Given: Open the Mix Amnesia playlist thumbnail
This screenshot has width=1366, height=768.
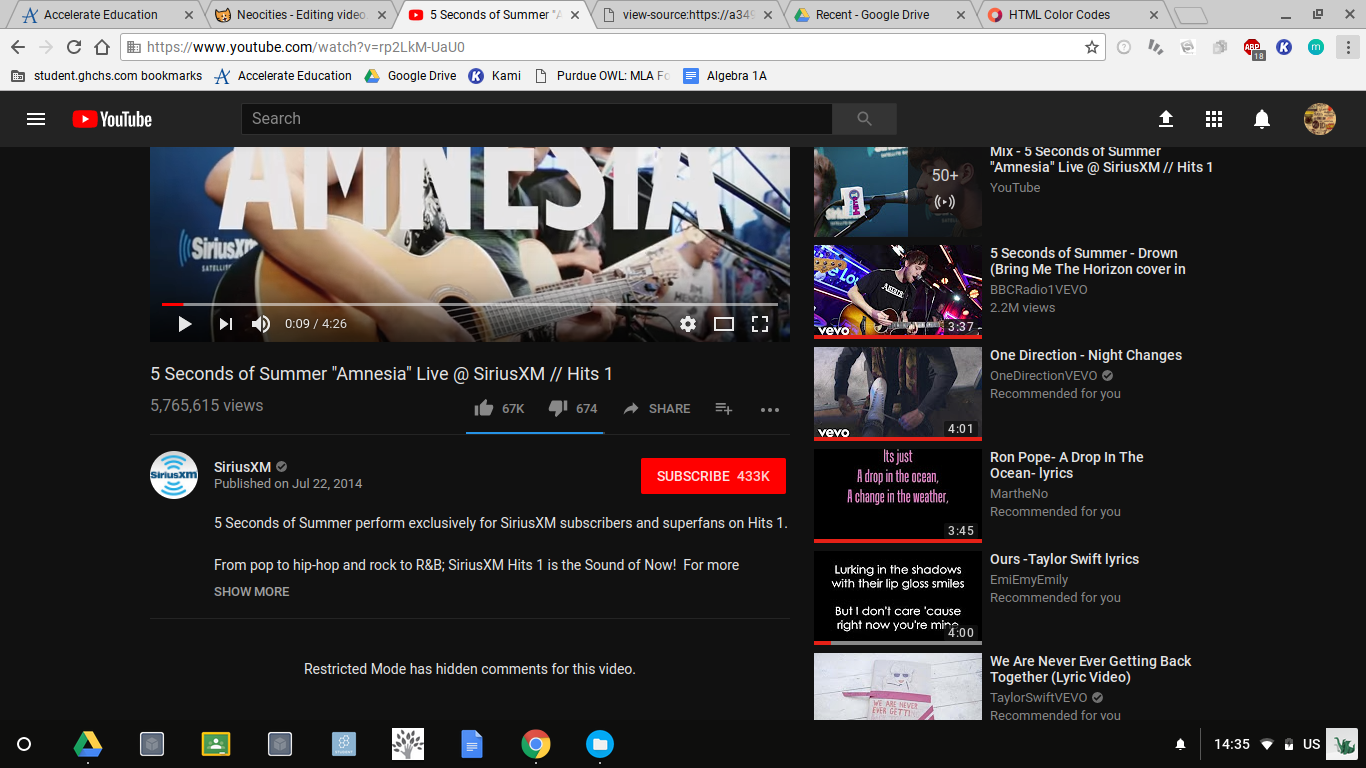Looking at the screenshot, I should [898, 191].
